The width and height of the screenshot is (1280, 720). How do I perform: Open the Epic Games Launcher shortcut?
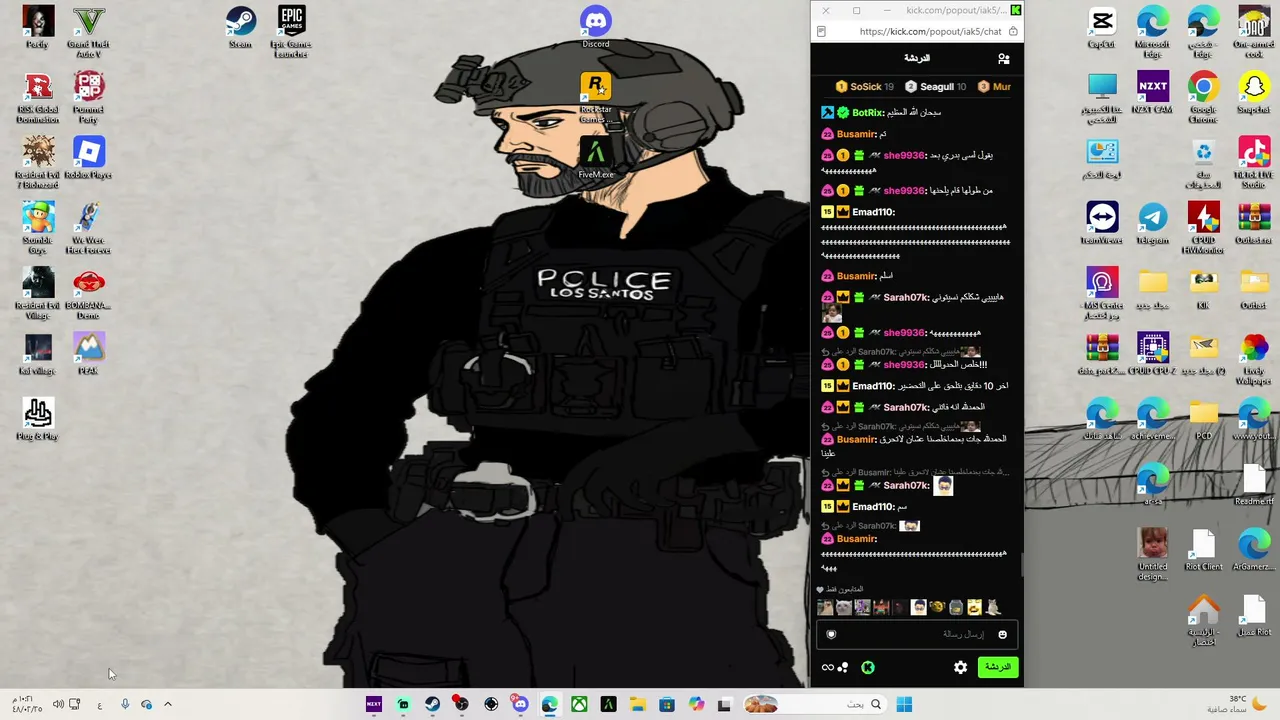[291, 32]
